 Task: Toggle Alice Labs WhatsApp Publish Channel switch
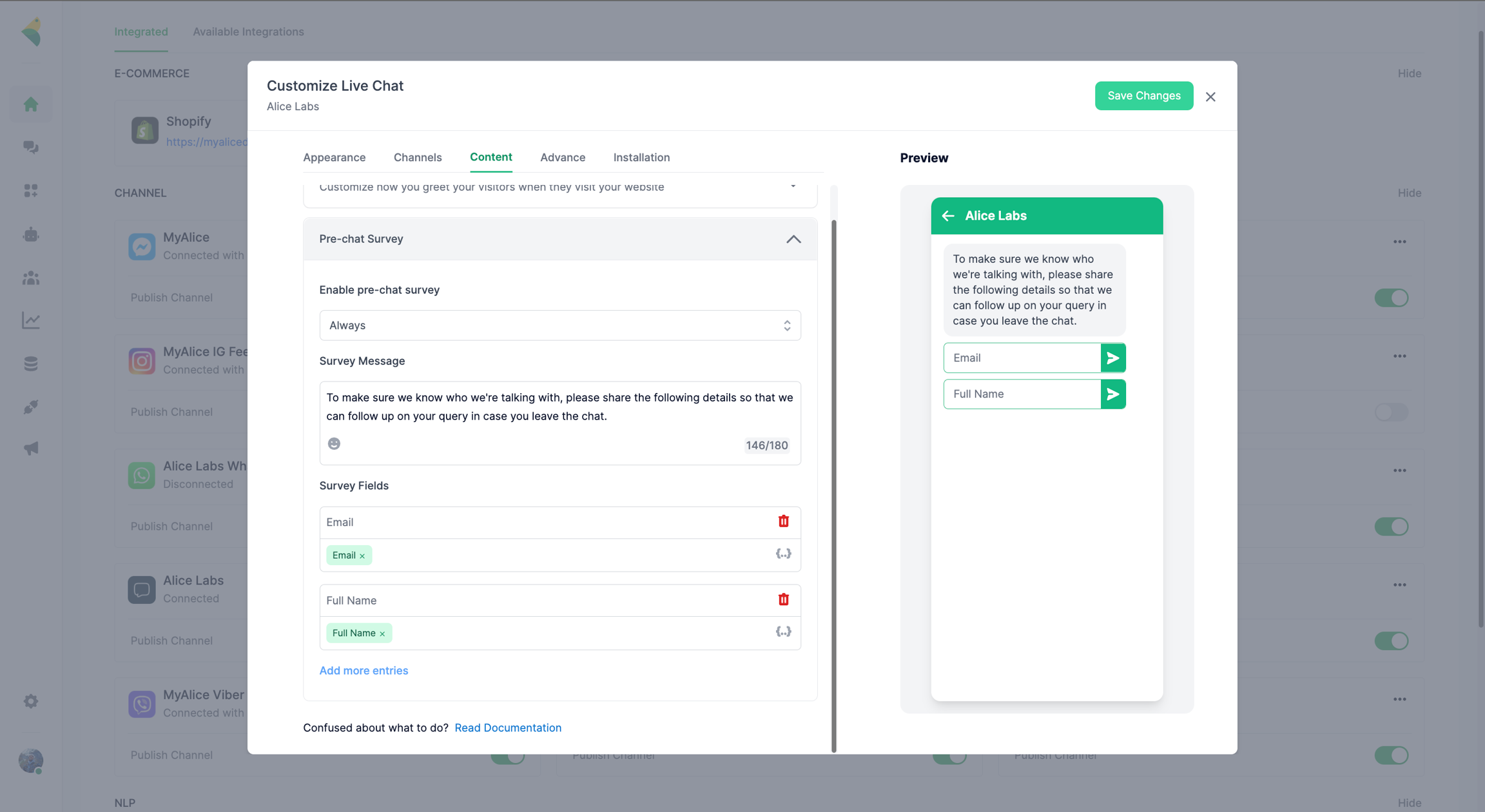point(1391,527)
